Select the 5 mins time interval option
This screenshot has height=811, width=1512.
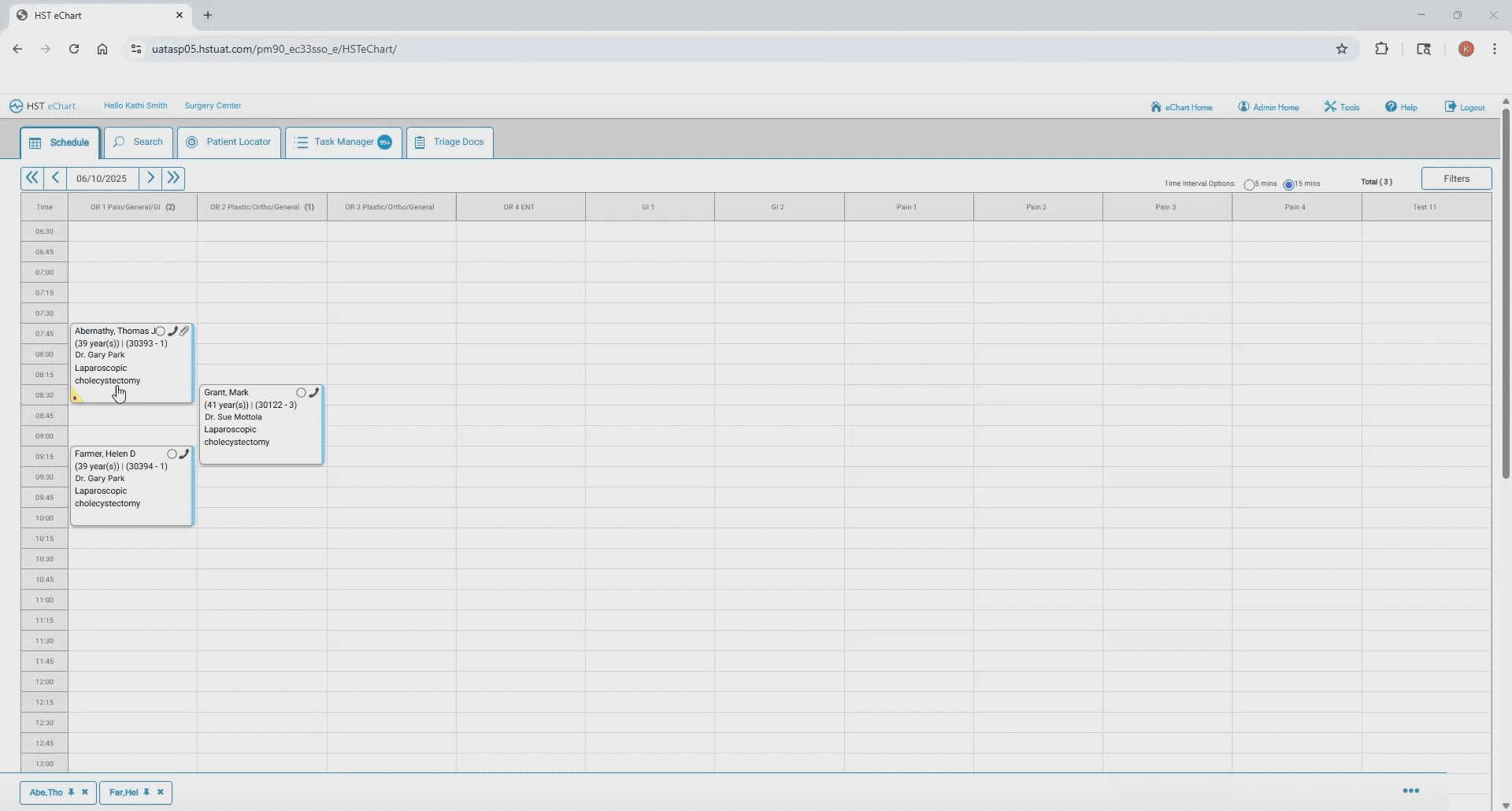1251,183
